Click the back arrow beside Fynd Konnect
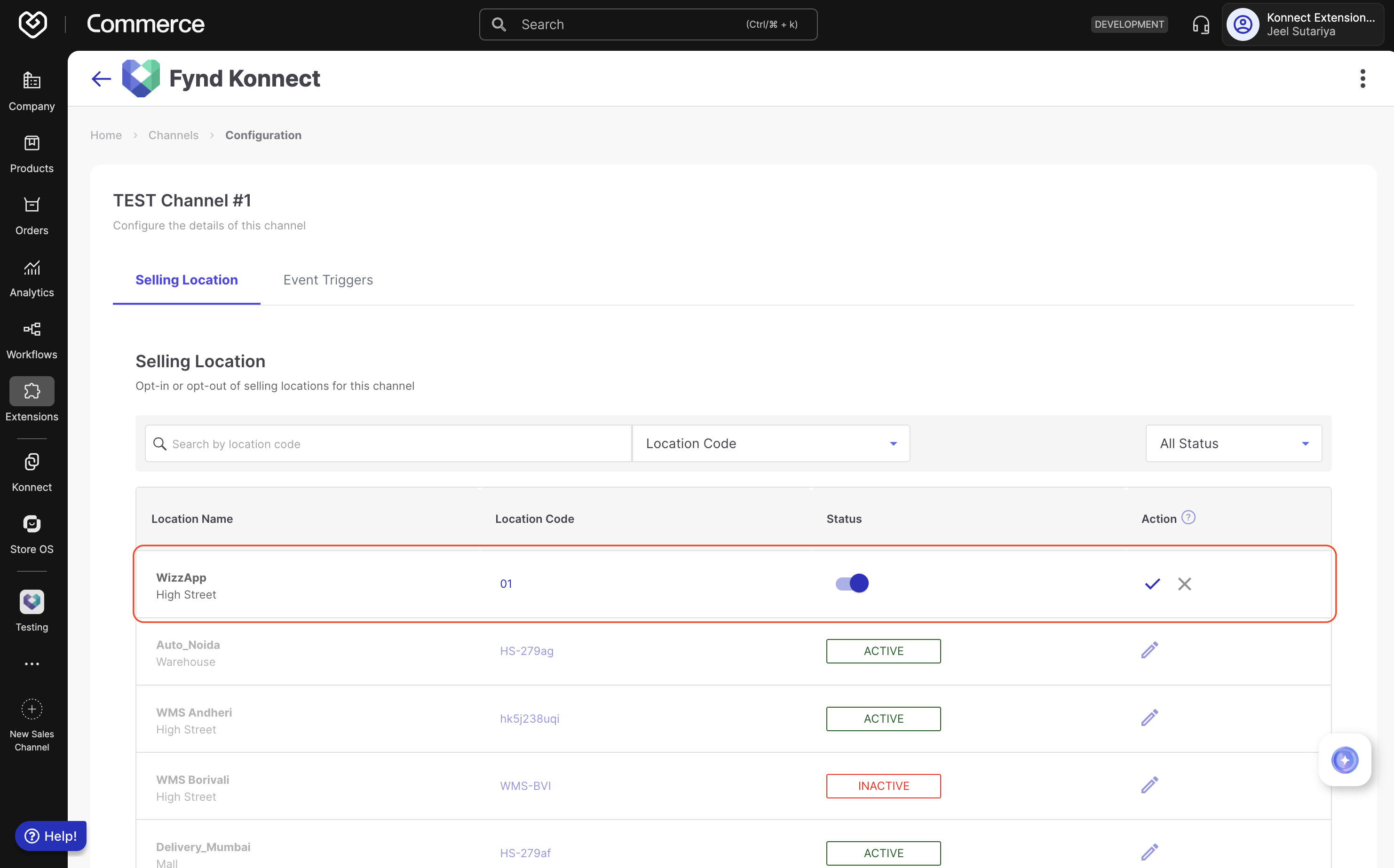 [x=101, y=79]
